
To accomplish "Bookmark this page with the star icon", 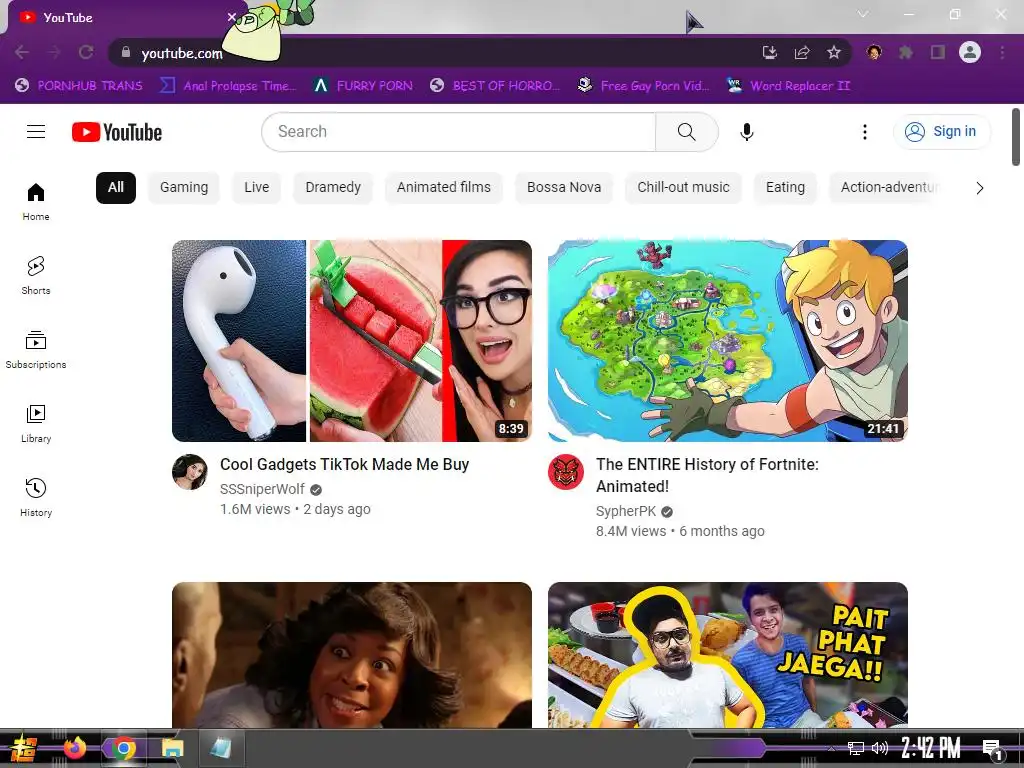I will point(834,52).
